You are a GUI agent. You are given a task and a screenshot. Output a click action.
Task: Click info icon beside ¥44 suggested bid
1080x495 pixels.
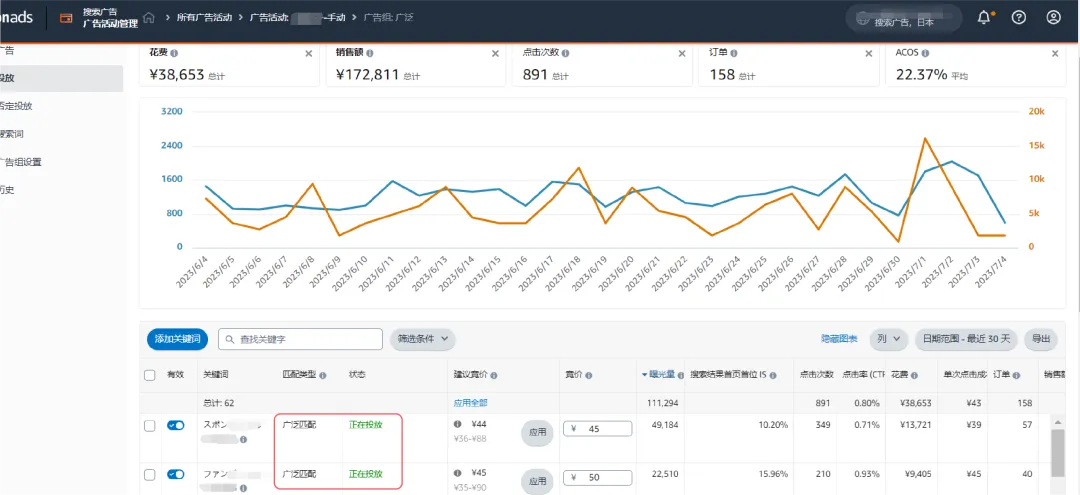coord(457,424)
